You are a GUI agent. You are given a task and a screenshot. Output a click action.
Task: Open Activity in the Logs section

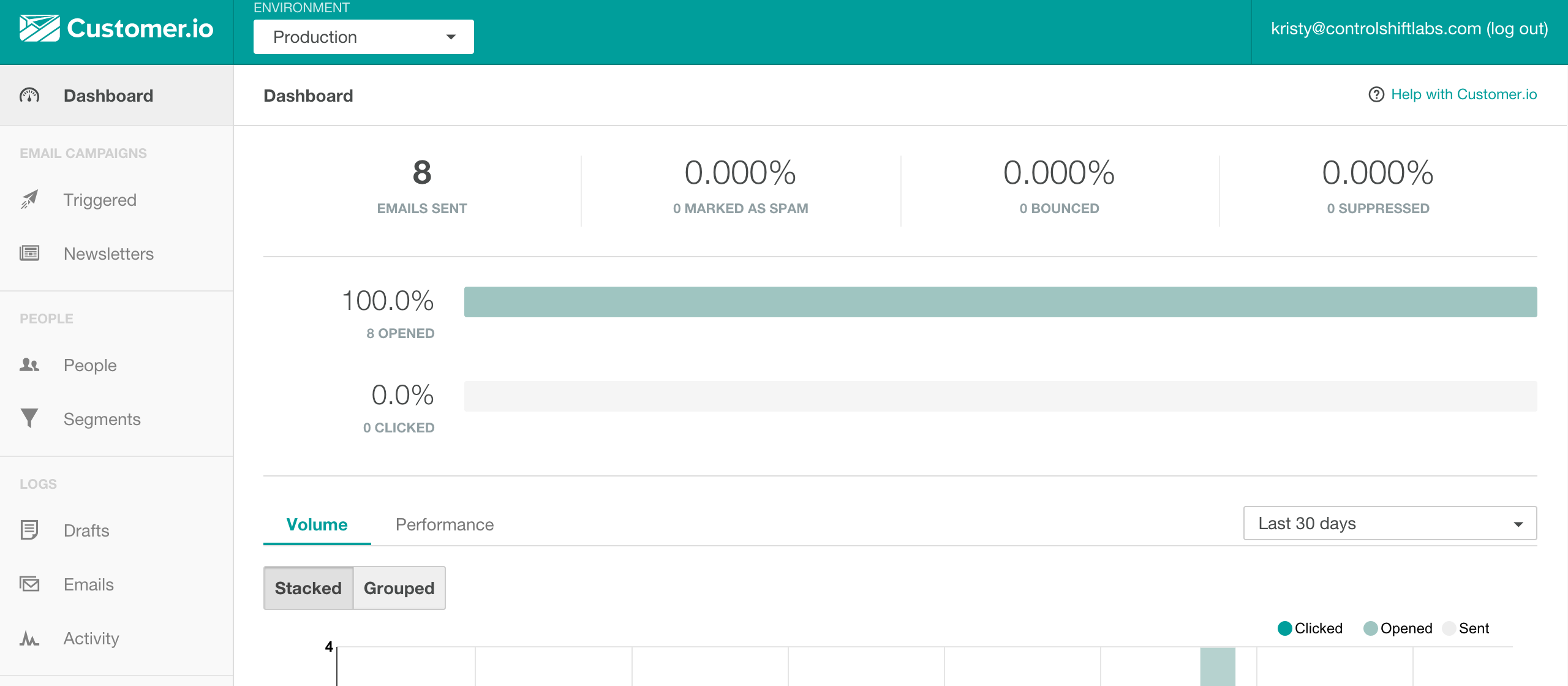(116, 638)
